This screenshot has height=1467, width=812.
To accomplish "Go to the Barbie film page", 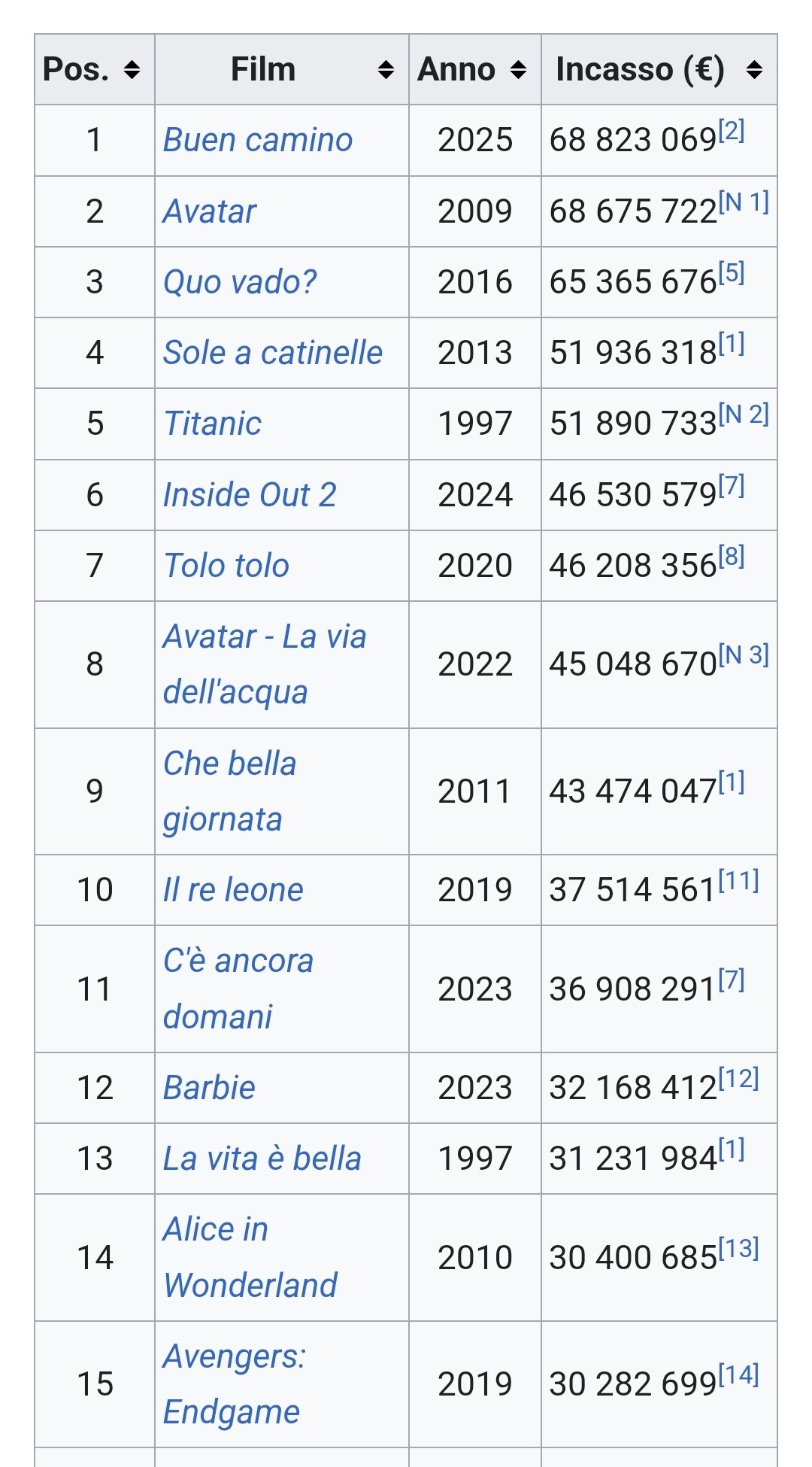I will click(210, 1088).
